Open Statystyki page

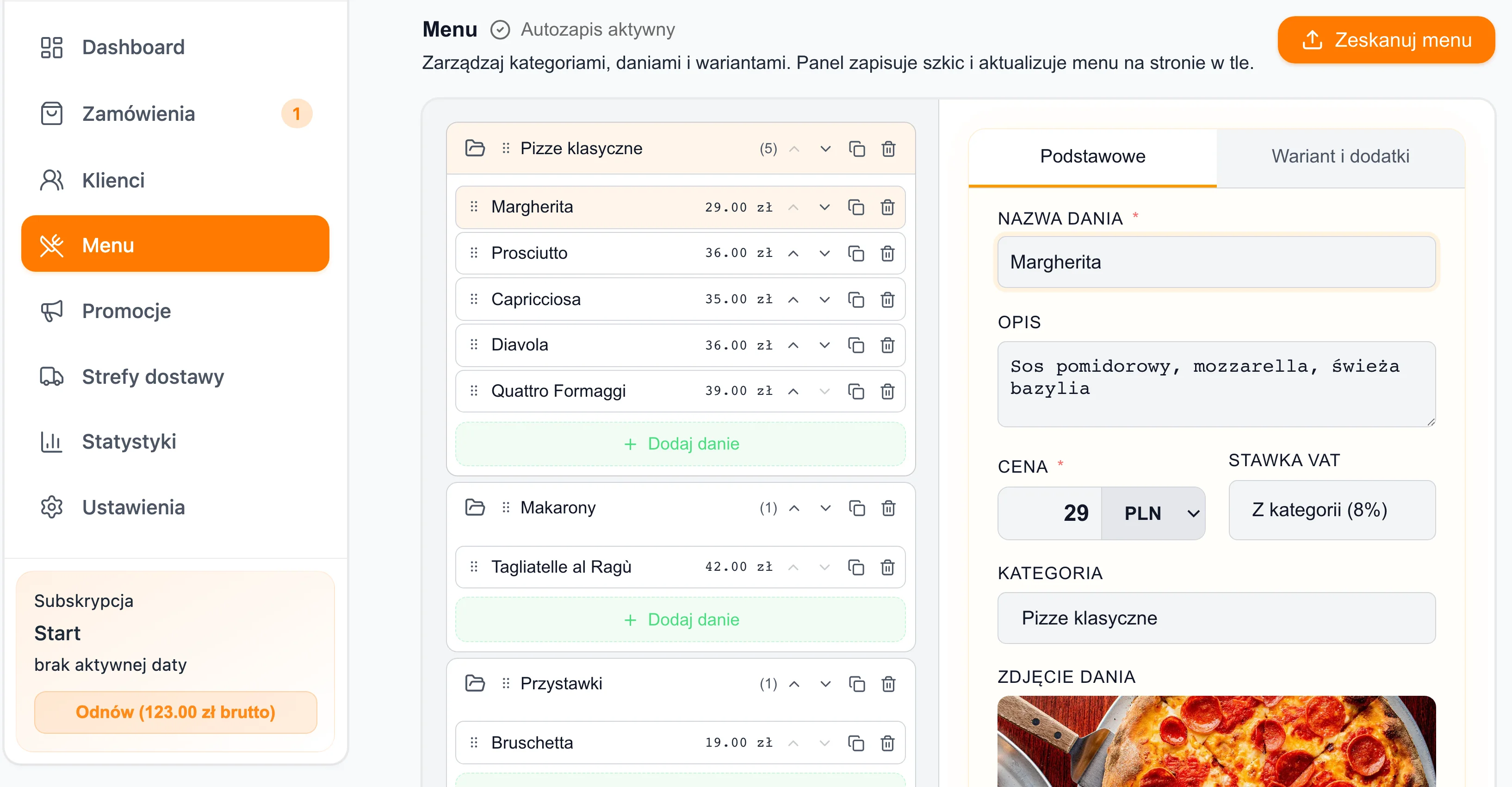tap(175, 442)
